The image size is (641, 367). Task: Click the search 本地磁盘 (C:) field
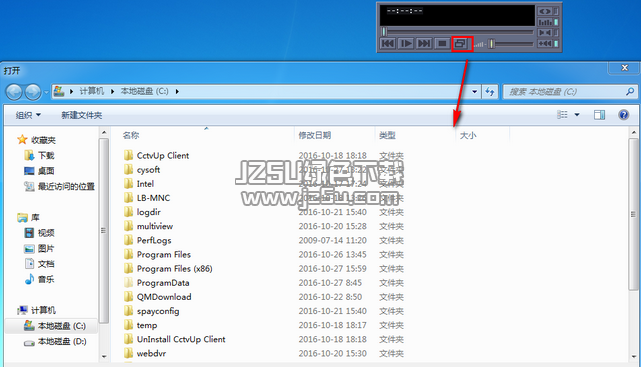click(x=569, y=92)
